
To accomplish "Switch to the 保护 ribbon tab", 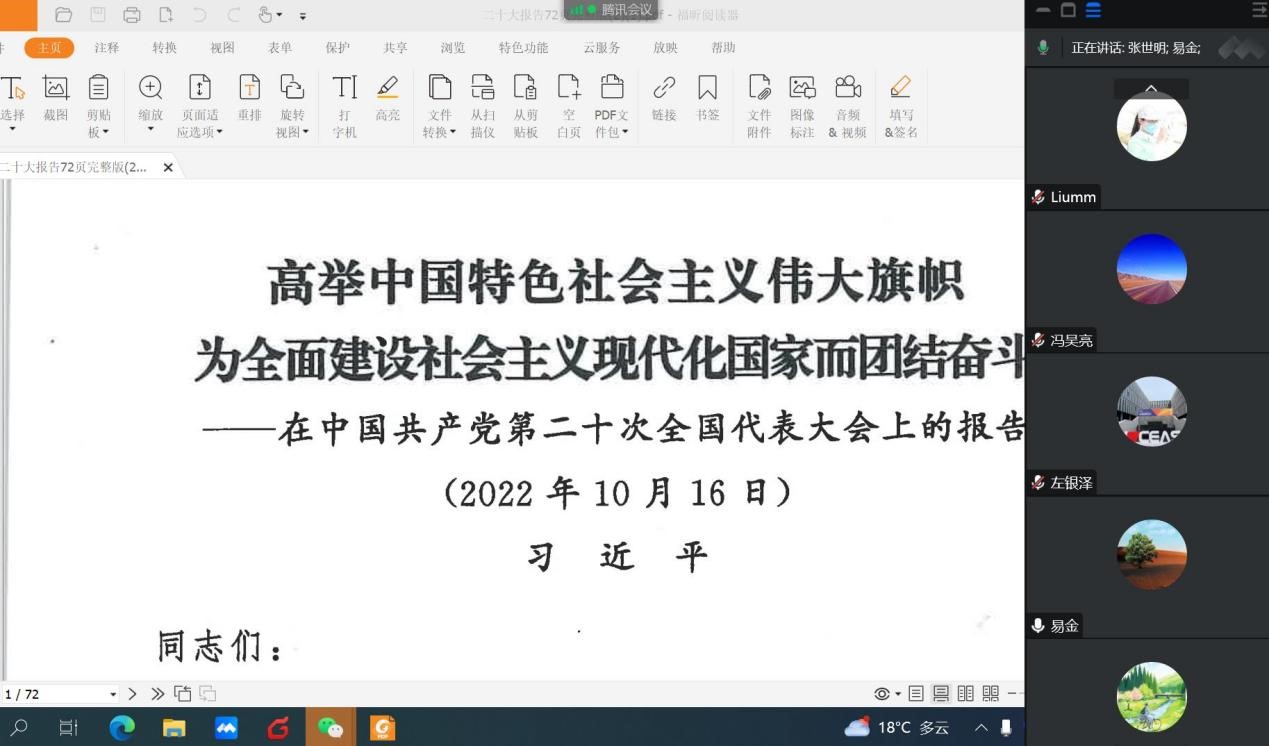I will point(338,48).
